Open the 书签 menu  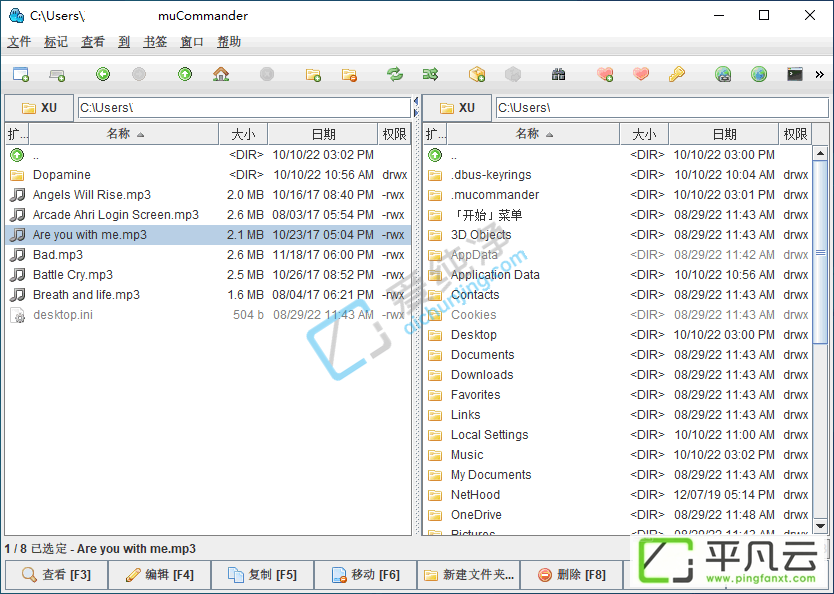click(x=155, y=41)
